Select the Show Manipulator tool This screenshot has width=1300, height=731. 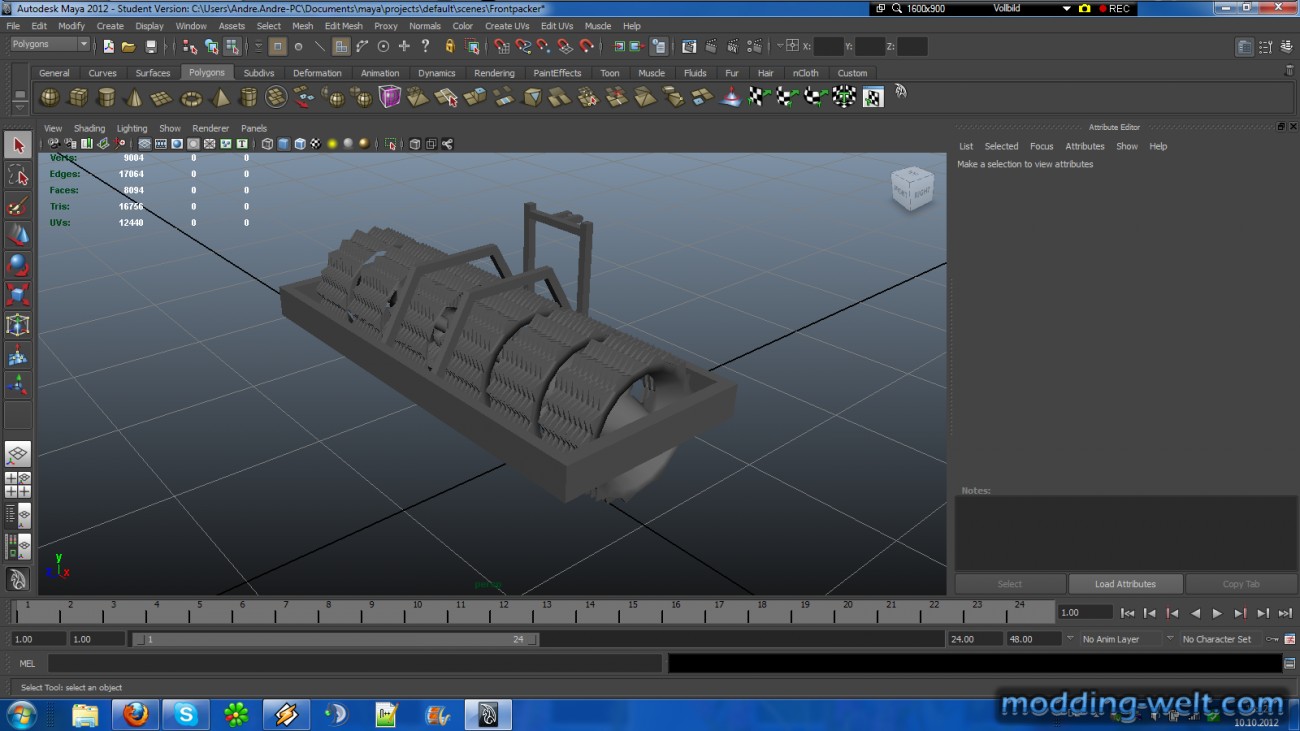(18, 385)
